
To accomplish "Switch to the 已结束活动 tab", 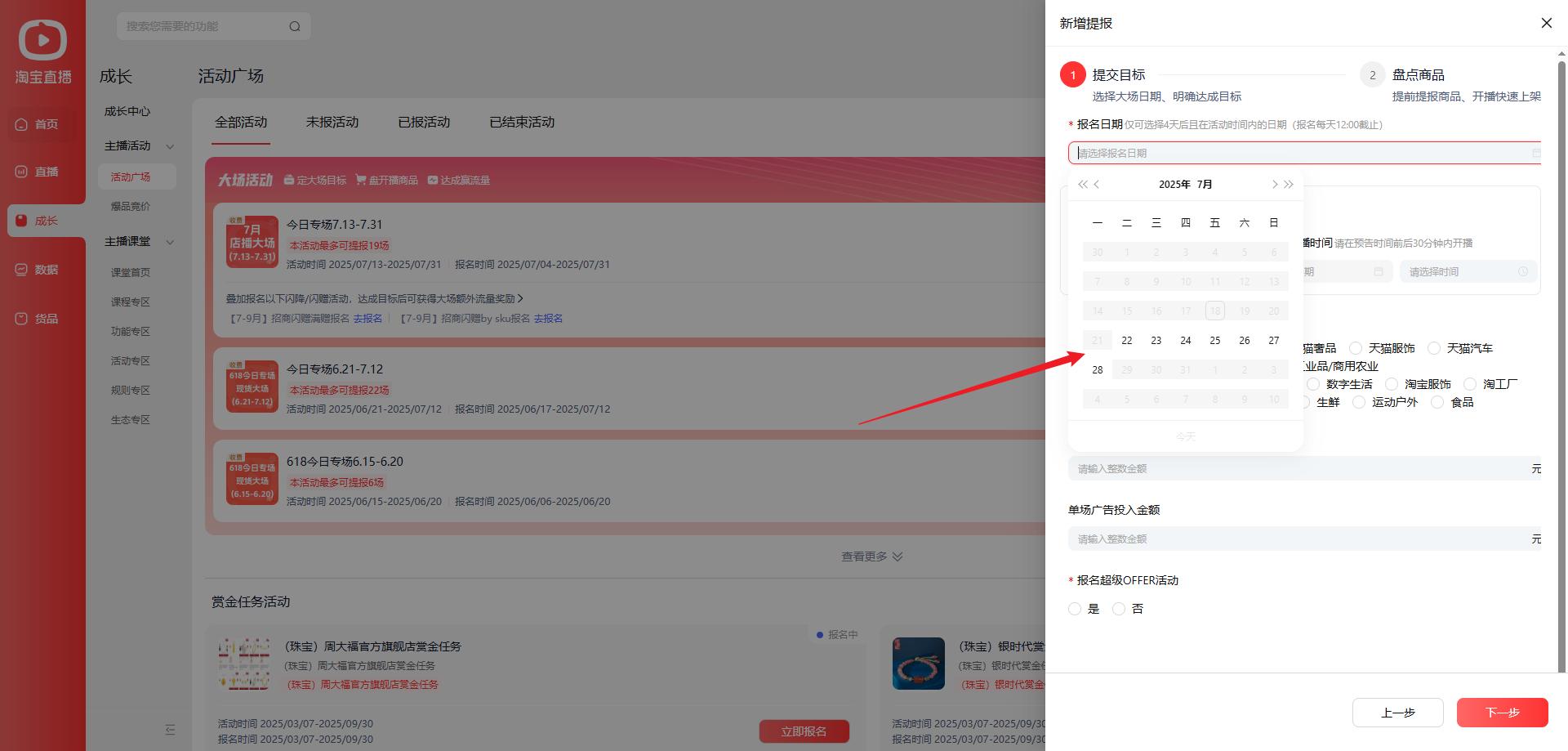I will click(521, 122).
